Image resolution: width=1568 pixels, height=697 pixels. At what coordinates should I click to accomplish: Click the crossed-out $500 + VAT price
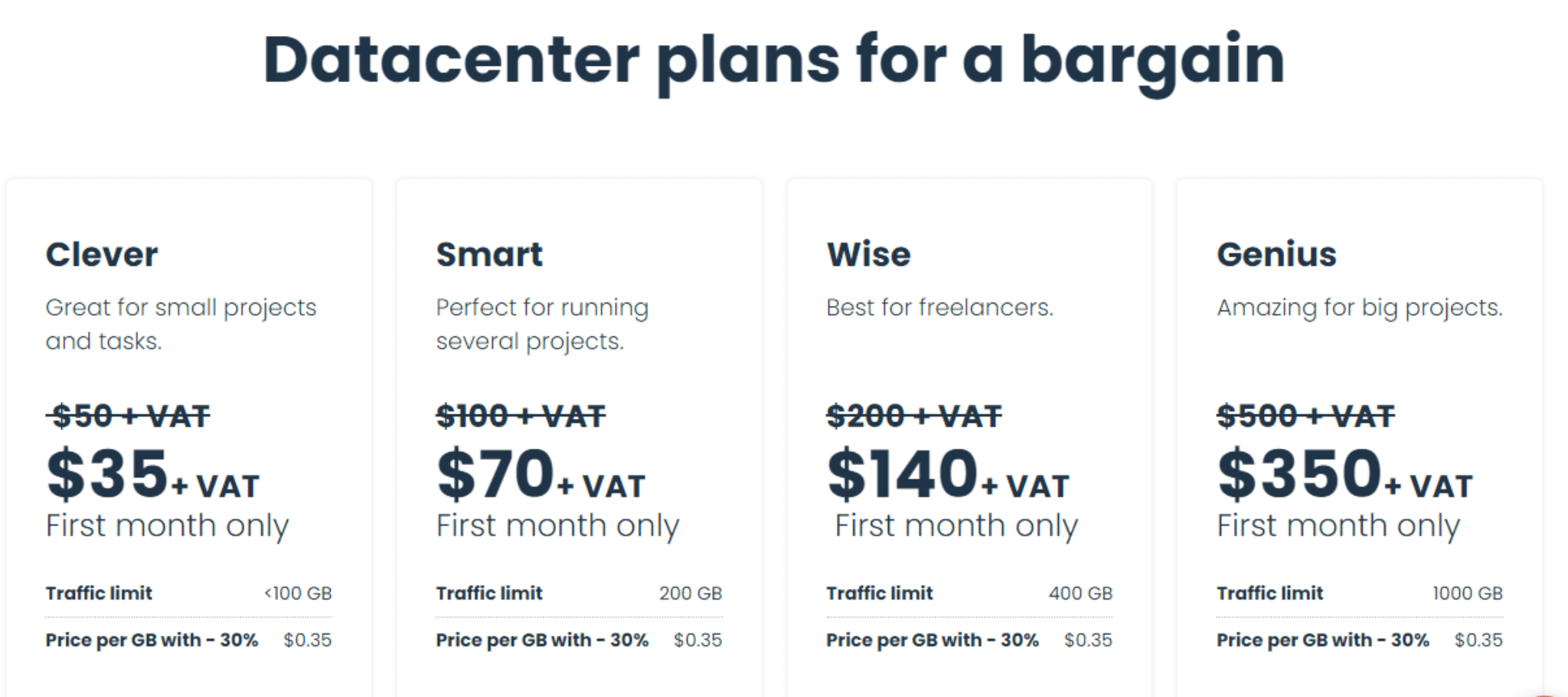[x=1306, y=417]
